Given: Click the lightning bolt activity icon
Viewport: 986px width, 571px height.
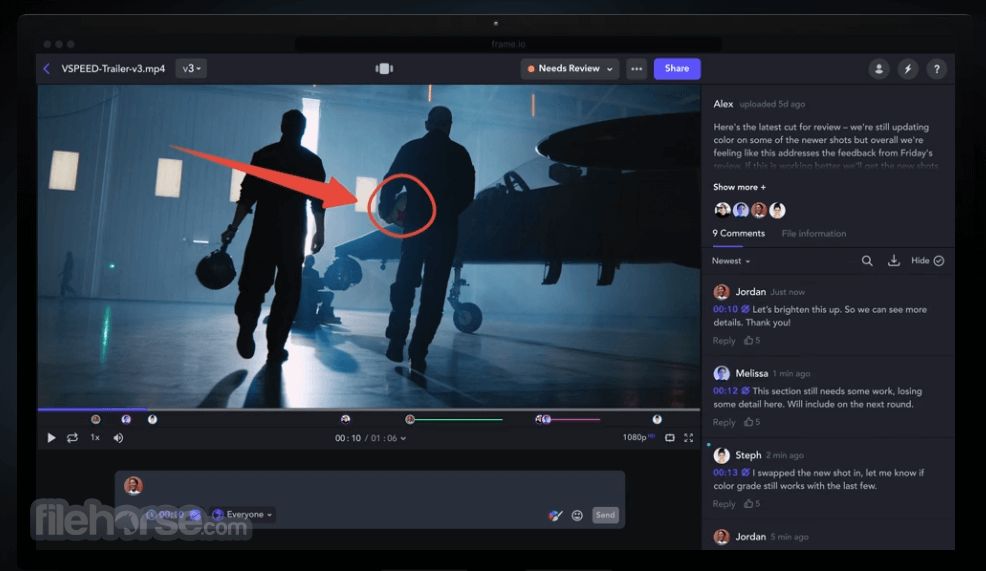Looking at the screenshot, I should (x=907, y=69).
